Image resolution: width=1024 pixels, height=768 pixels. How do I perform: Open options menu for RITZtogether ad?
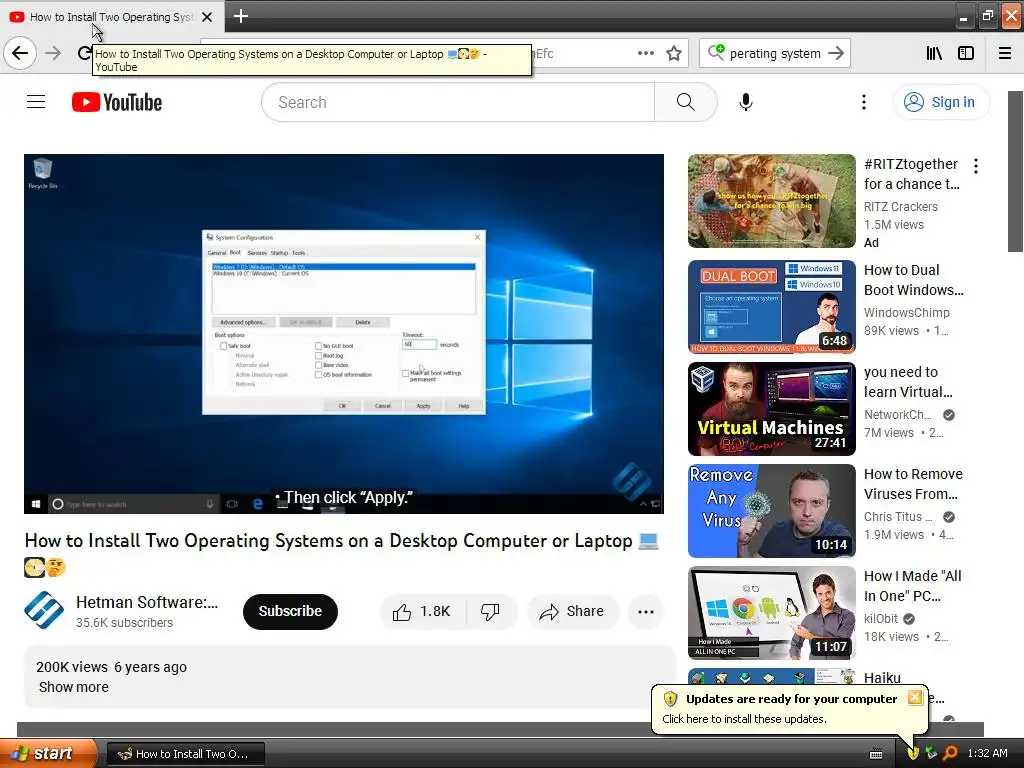(x=976, y=166)
